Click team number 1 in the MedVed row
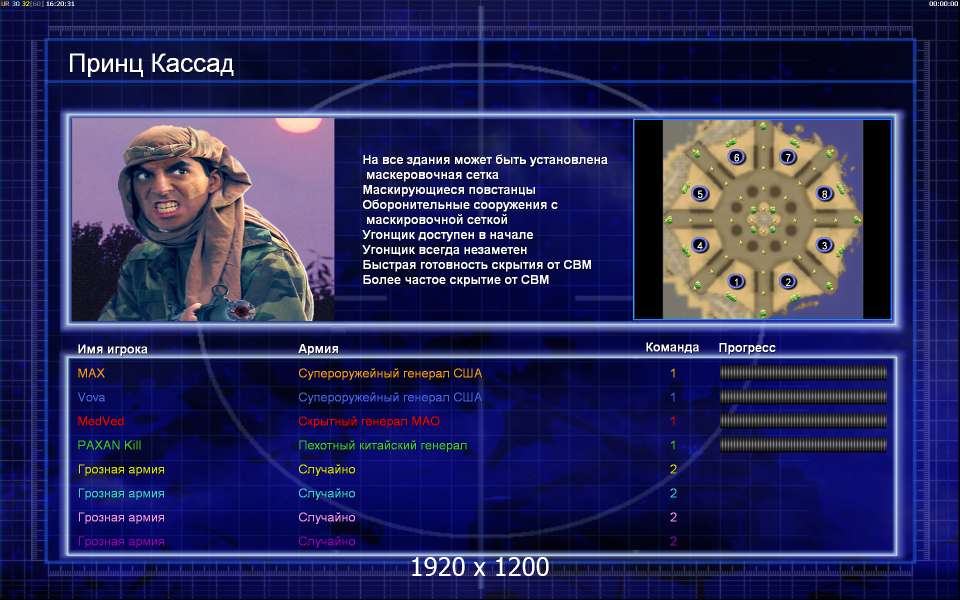The image size is (960, 600). [673, 421]
